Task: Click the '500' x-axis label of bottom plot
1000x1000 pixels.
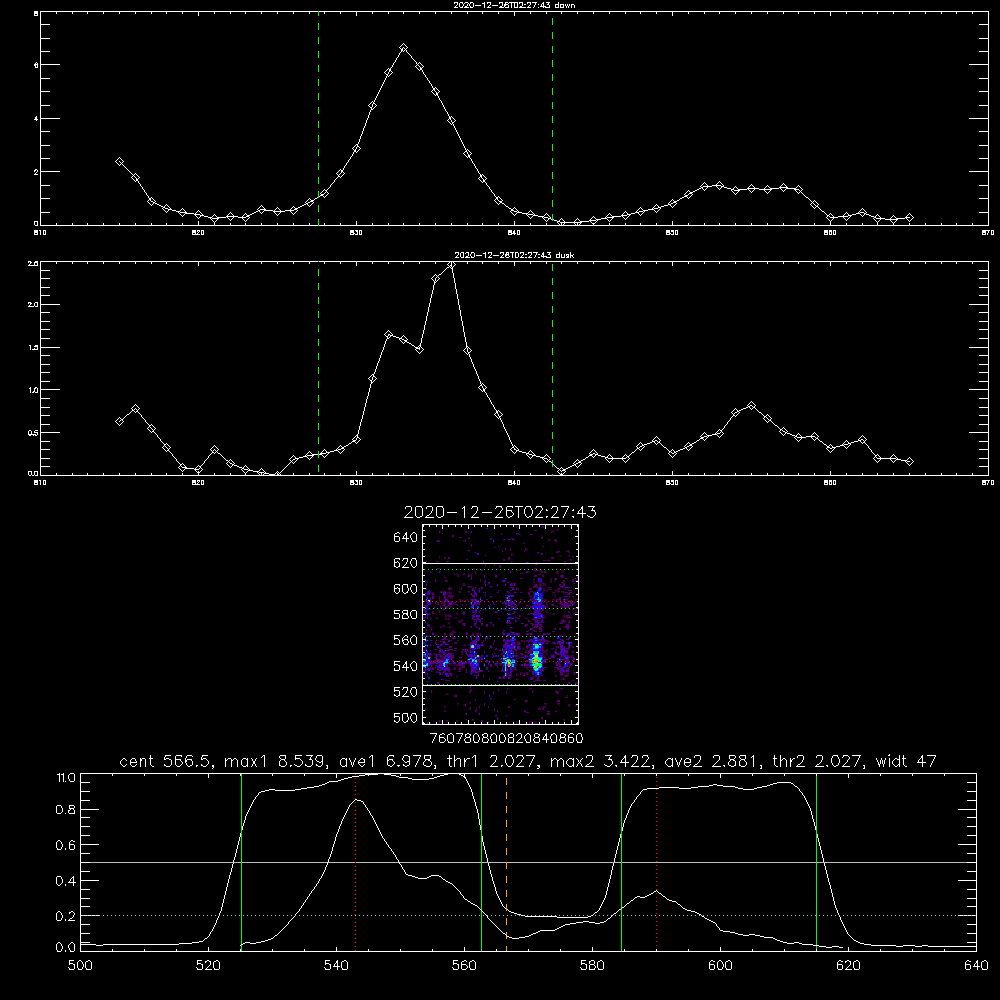Action: [80, 966]
